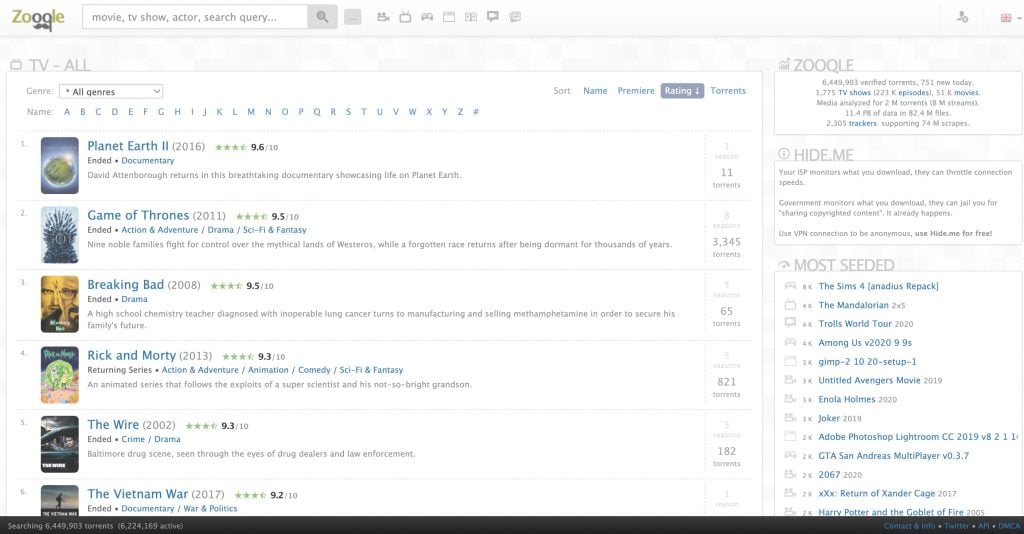The image size is (1024, 534).
Task: Click the gamepad icon beside Among Us
Action: tap(790, 342)
